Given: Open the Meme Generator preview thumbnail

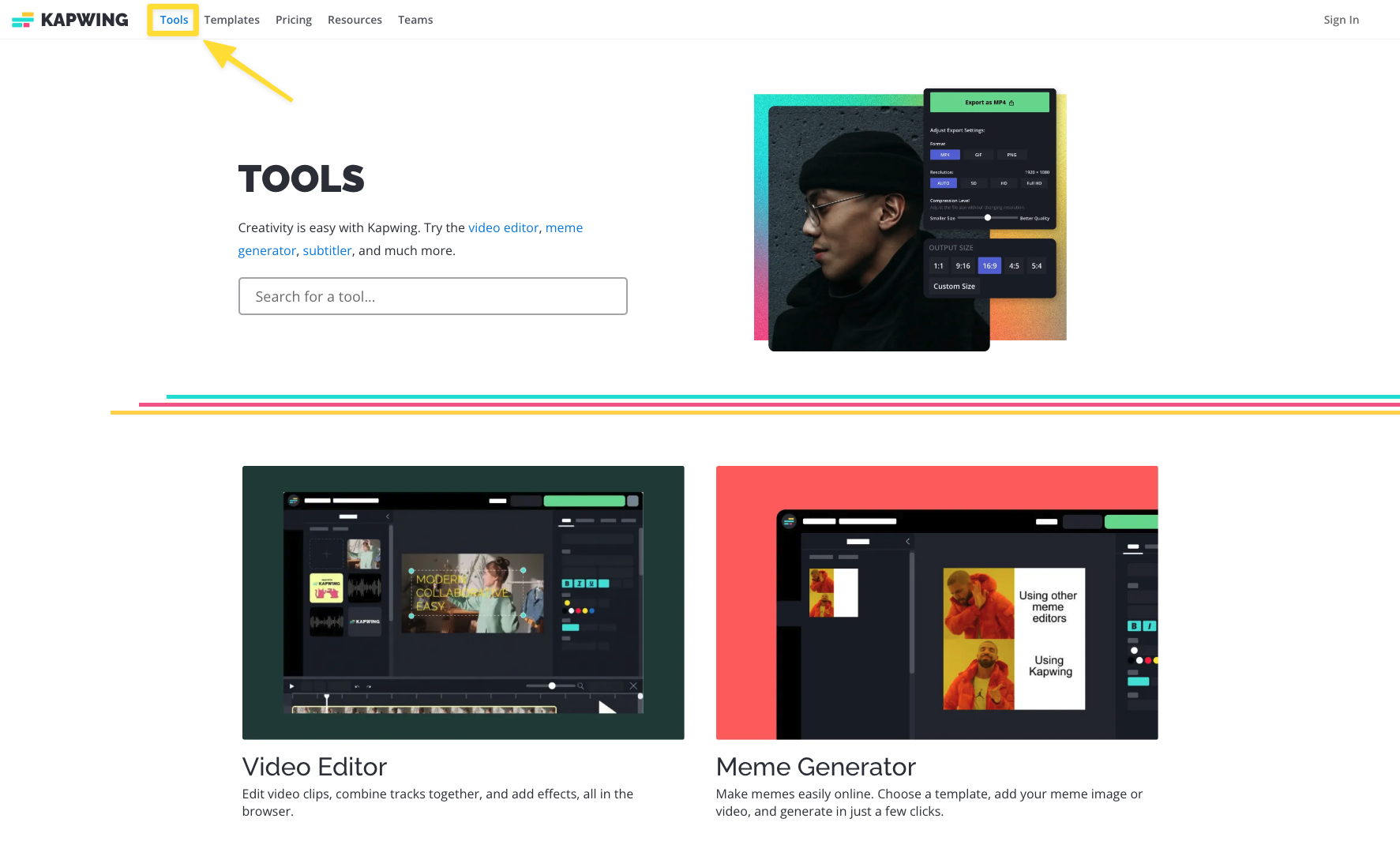Looking at the screenshot, I should pyautogui.click(x=937, y=603).
